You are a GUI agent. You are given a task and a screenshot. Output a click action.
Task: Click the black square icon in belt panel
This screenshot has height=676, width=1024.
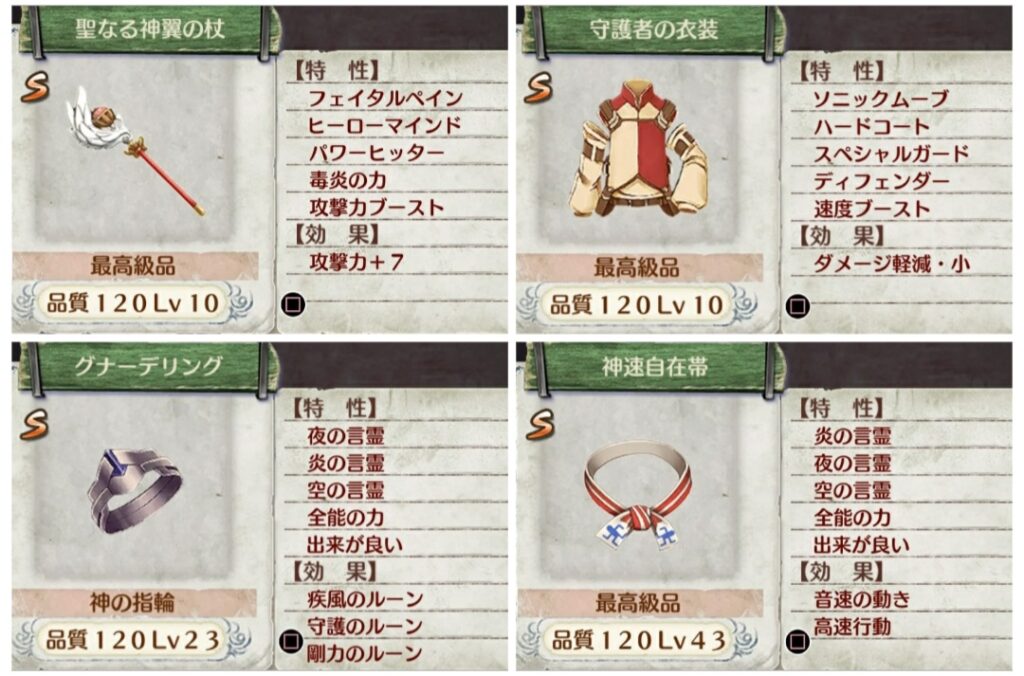coord(797,641)
